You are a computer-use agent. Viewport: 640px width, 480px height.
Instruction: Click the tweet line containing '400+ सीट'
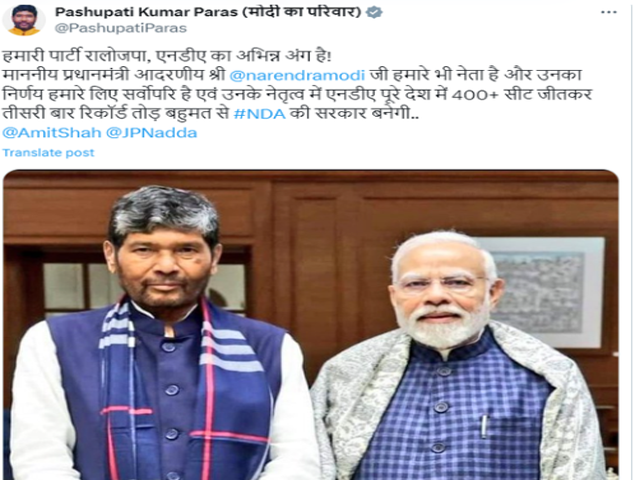click(297, 94)
